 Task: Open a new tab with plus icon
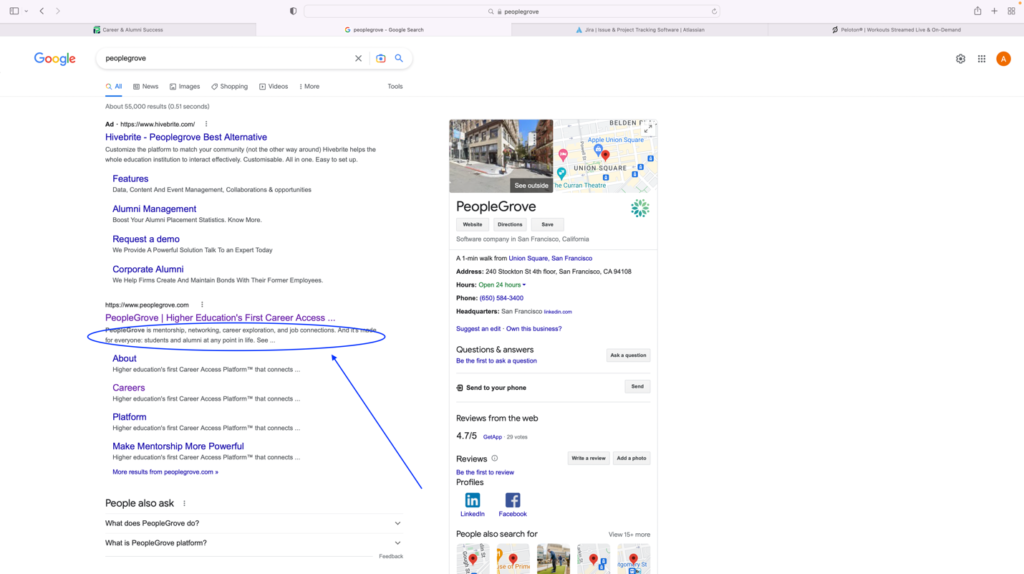(994, 11)
